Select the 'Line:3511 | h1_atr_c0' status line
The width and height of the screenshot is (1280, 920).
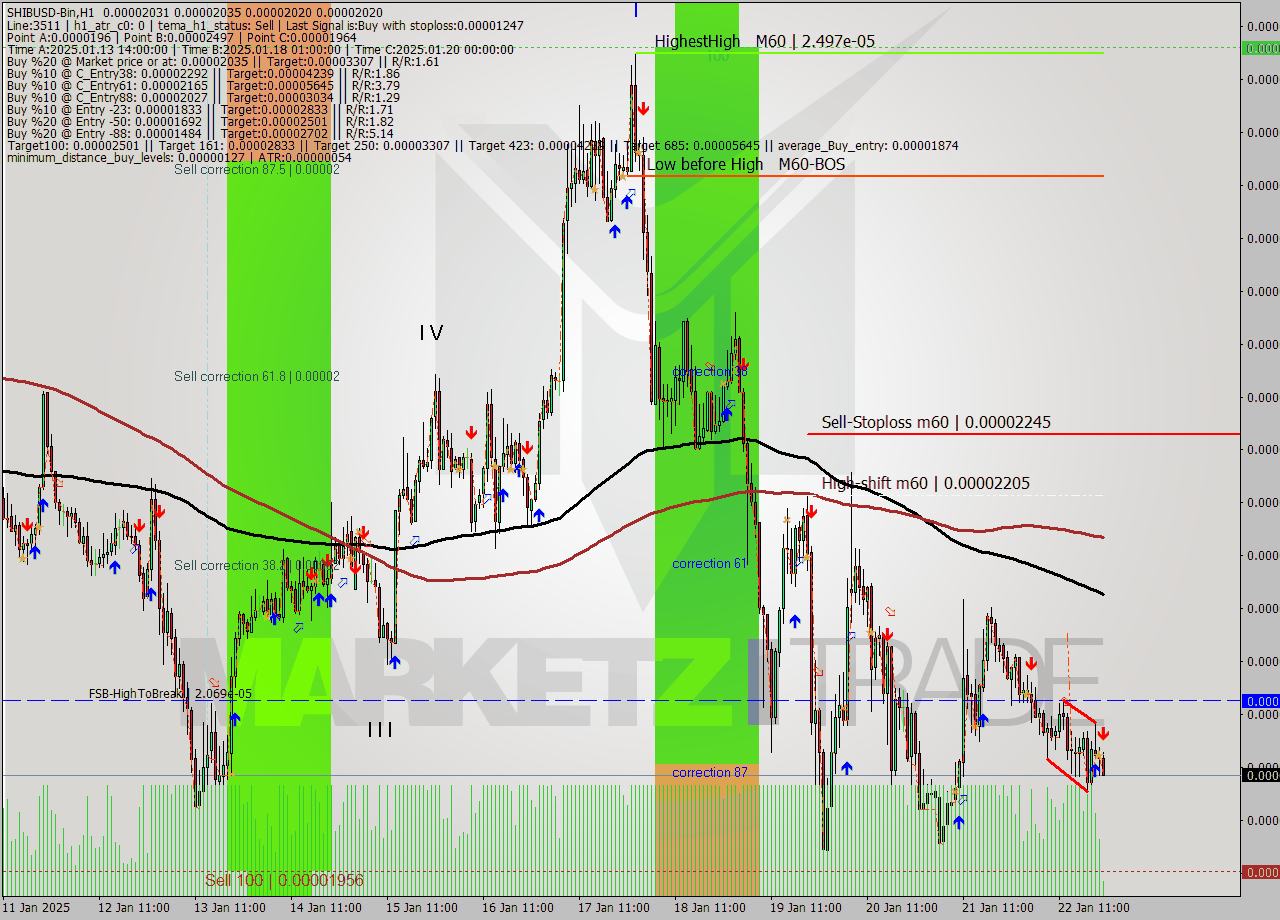264,25
